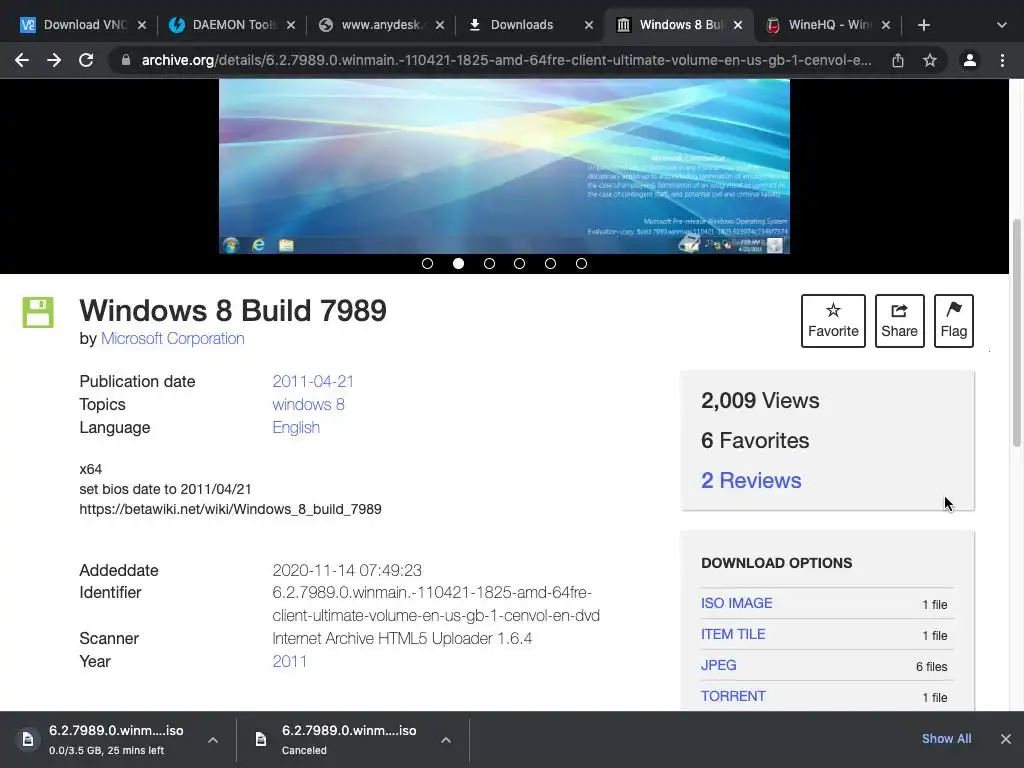1024x768 pixels.
Task: Click the Windows 8 Build 7989 title
Action: tap(233, 311)
